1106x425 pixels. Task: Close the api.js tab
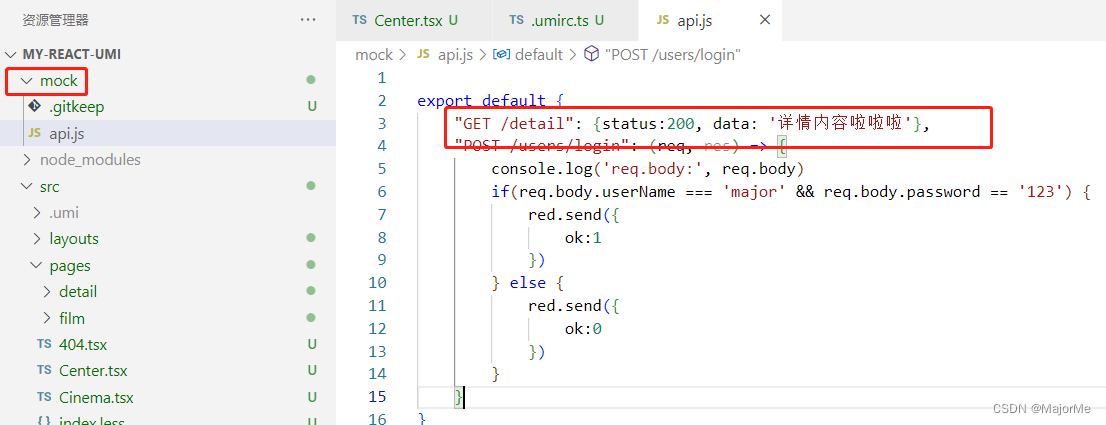click(765, 20)
